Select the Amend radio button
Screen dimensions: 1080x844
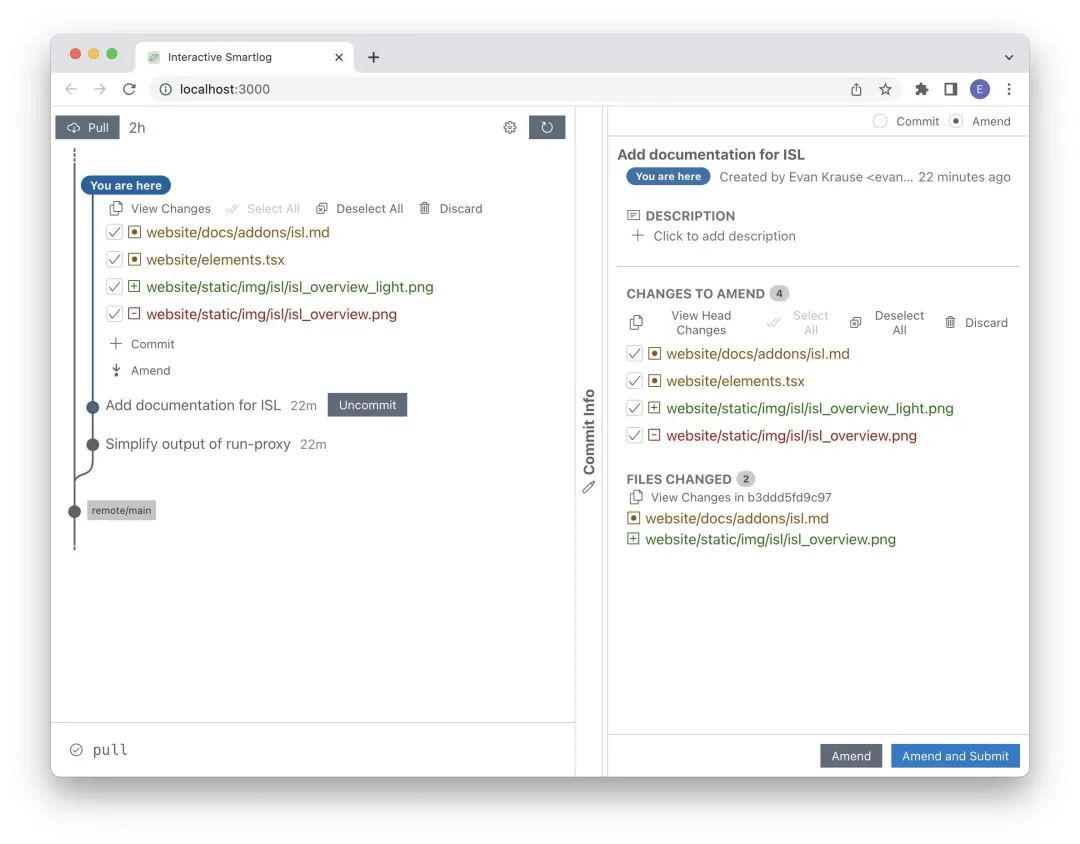coord(955,121)
